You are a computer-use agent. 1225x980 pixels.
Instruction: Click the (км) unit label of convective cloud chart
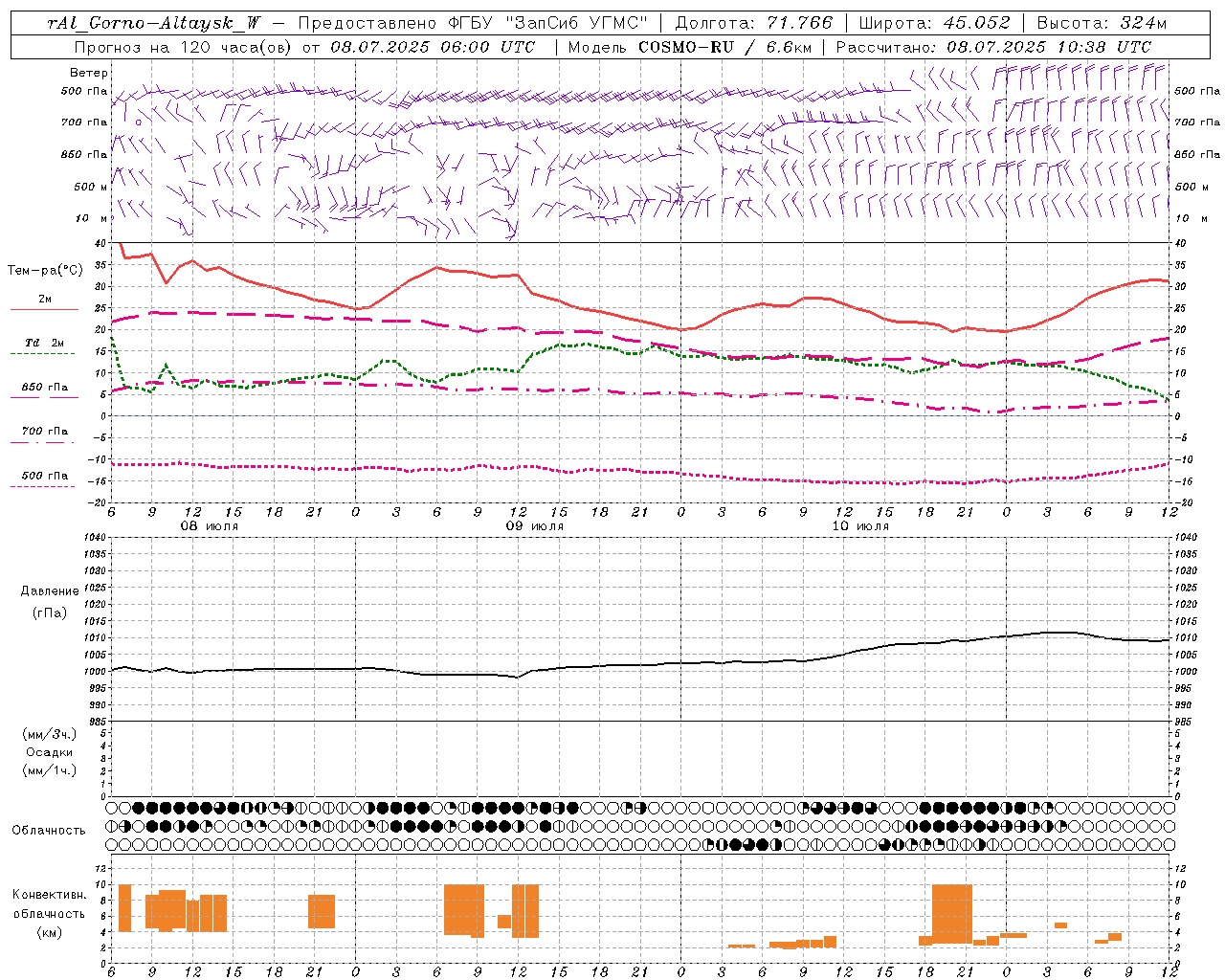[50, 932]
